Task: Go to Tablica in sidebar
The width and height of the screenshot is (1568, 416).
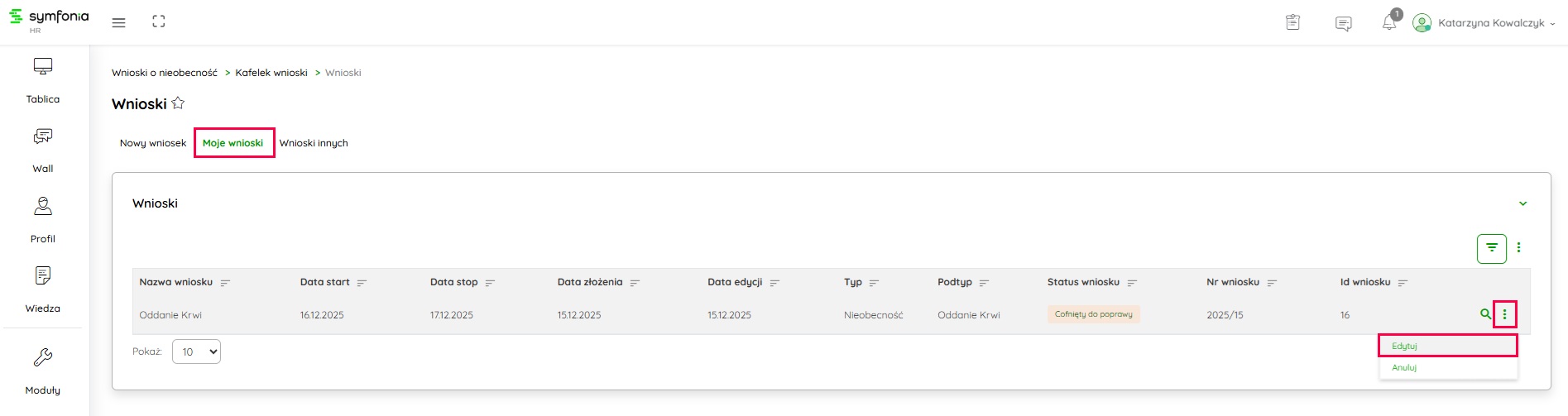Action: 43,80
